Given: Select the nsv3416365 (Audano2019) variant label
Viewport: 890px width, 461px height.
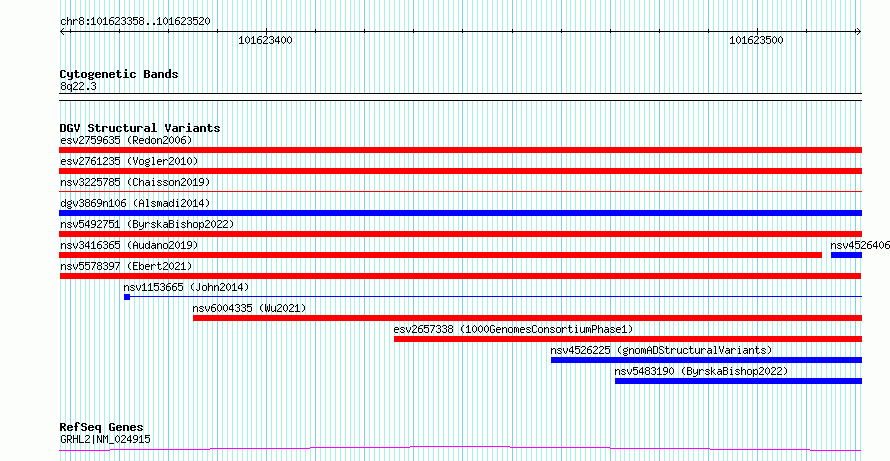Looking at the screenshot, I should 129,245.
